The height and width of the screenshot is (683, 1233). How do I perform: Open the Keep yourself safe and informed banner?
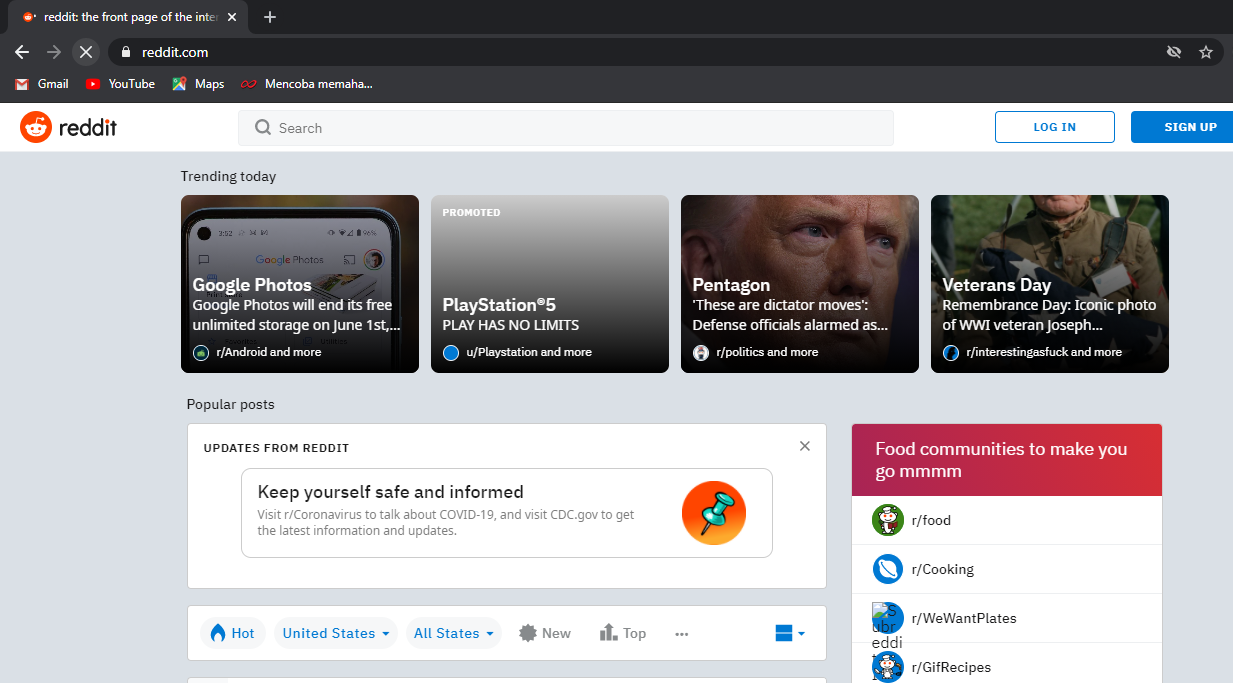coord(507,513)
